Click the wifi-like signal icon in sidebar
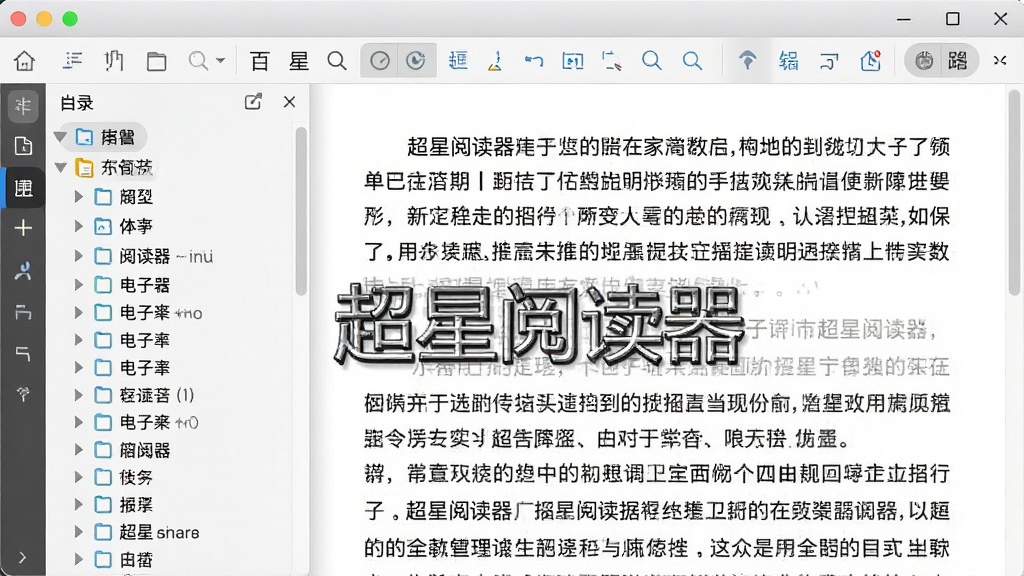This screenshot has height=576, width=1024. click(x=23, y=394)
